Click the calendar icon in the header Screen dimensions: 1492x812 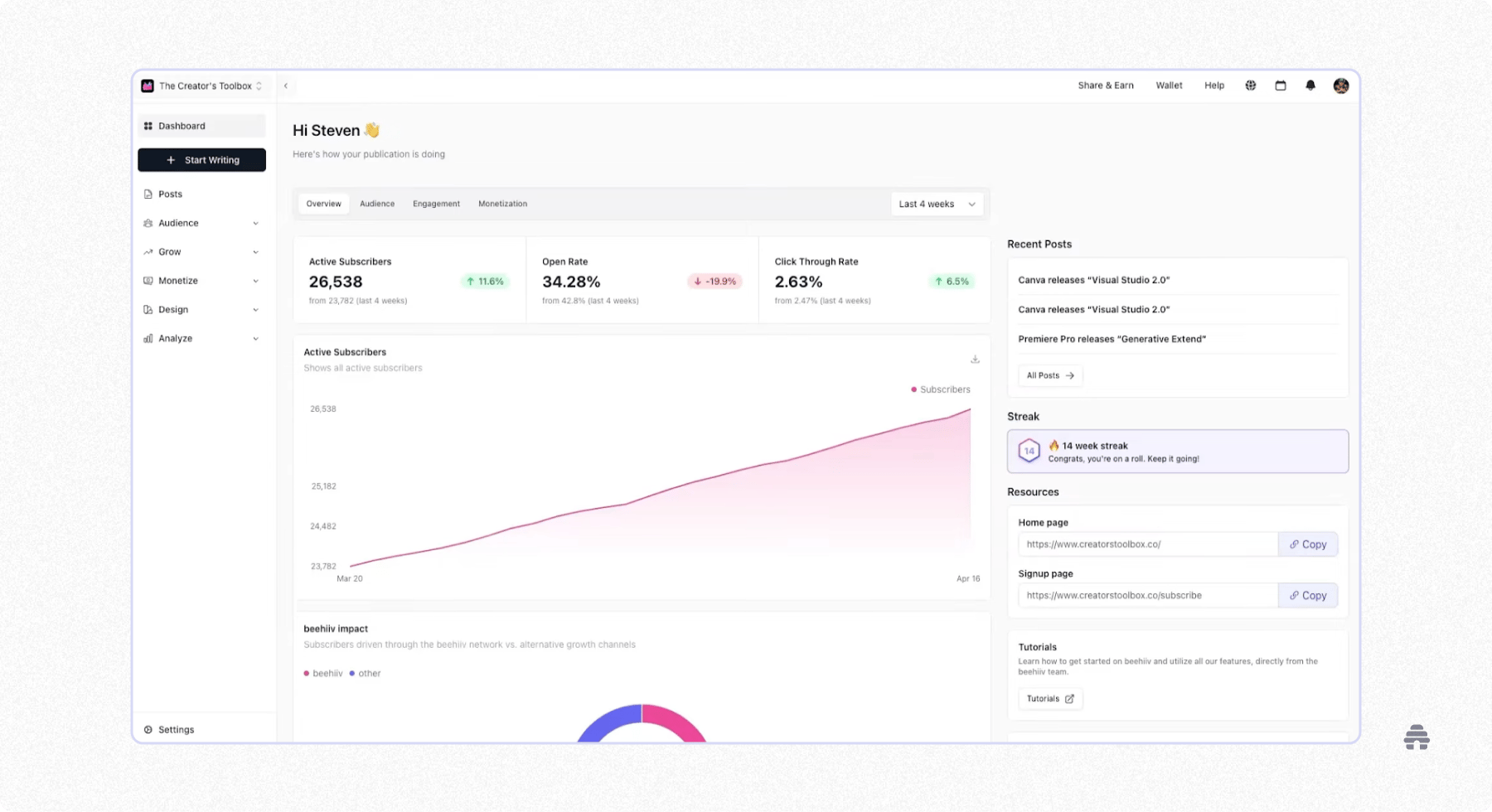pyautogui.click(x=1281, y=85)
